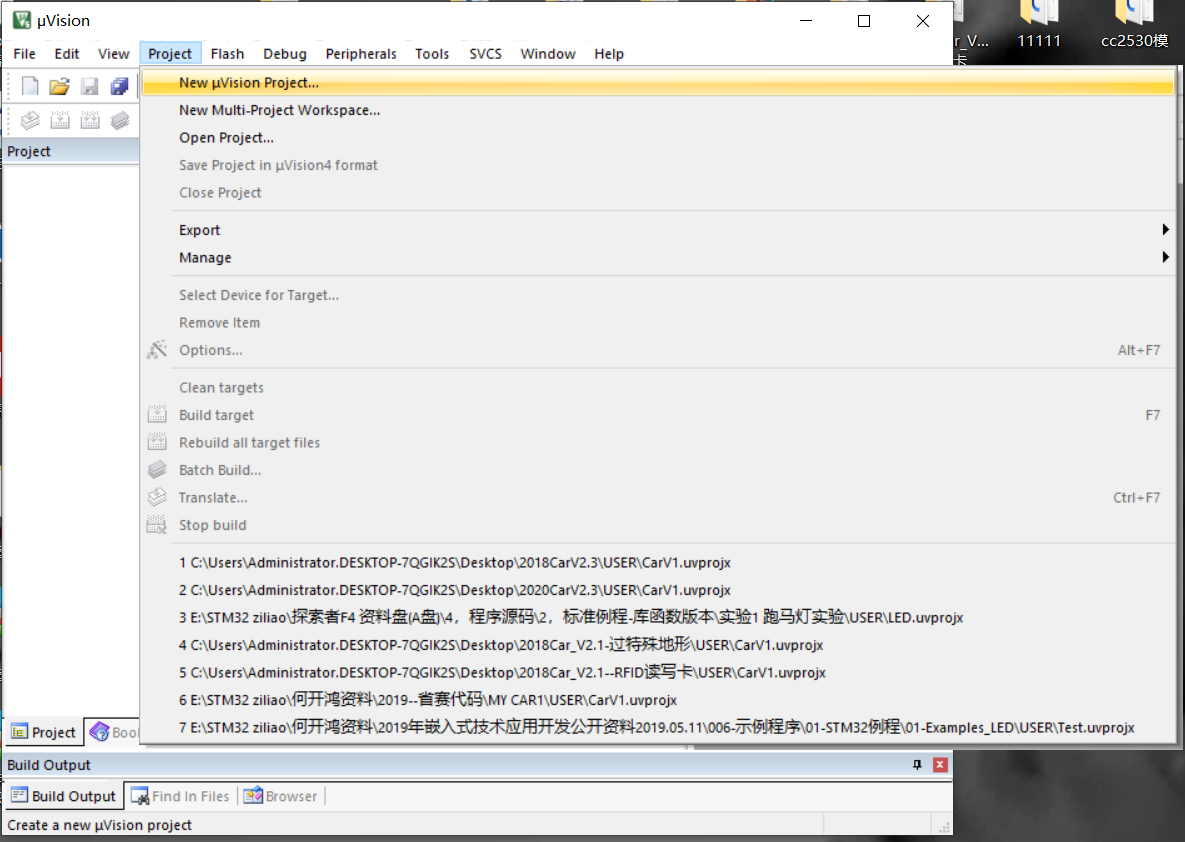Click the Build Output panel title
Screen dimensions: 1185x842
49,765
